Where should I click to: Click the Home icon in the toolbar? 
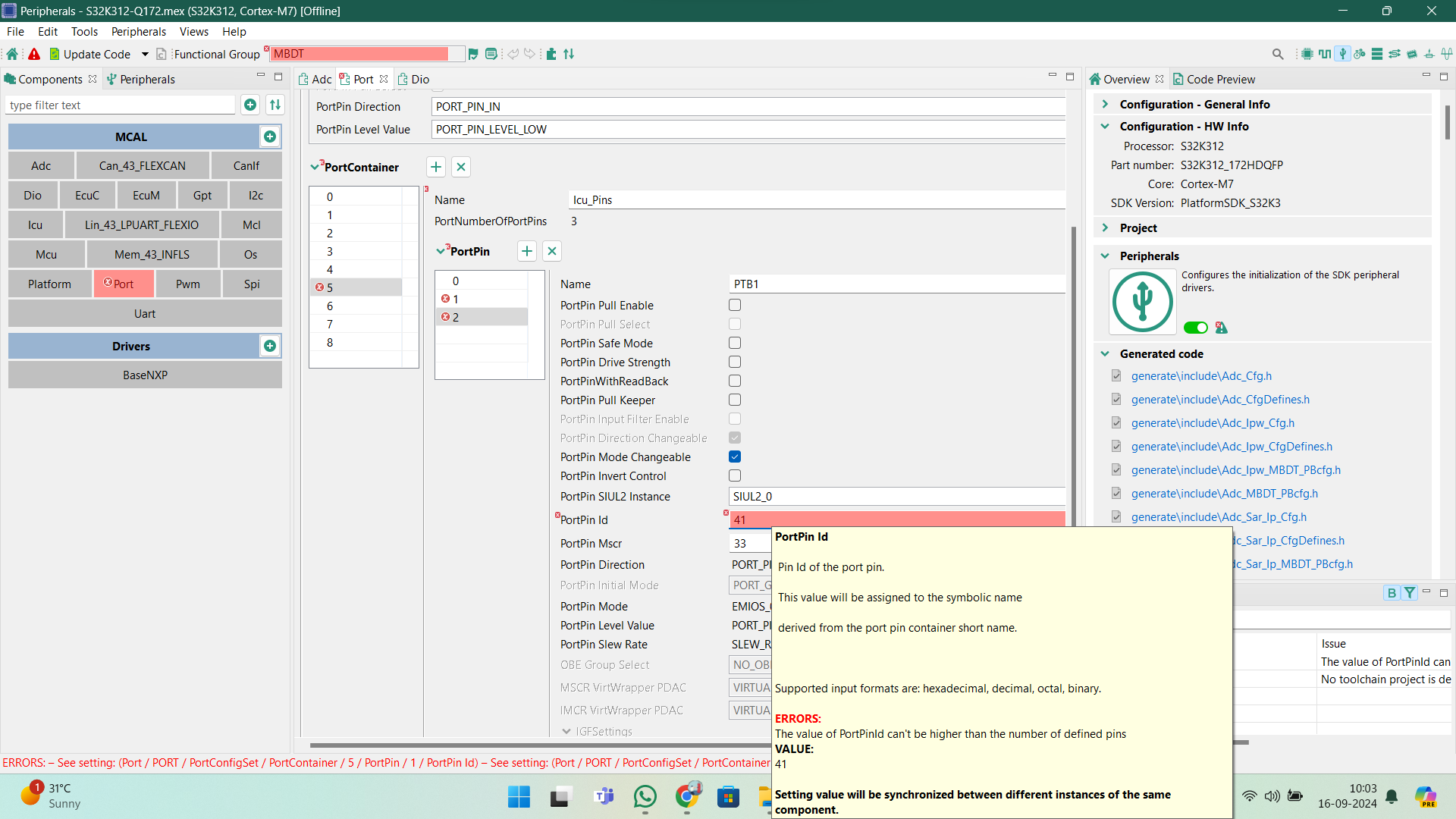[11, 54]
